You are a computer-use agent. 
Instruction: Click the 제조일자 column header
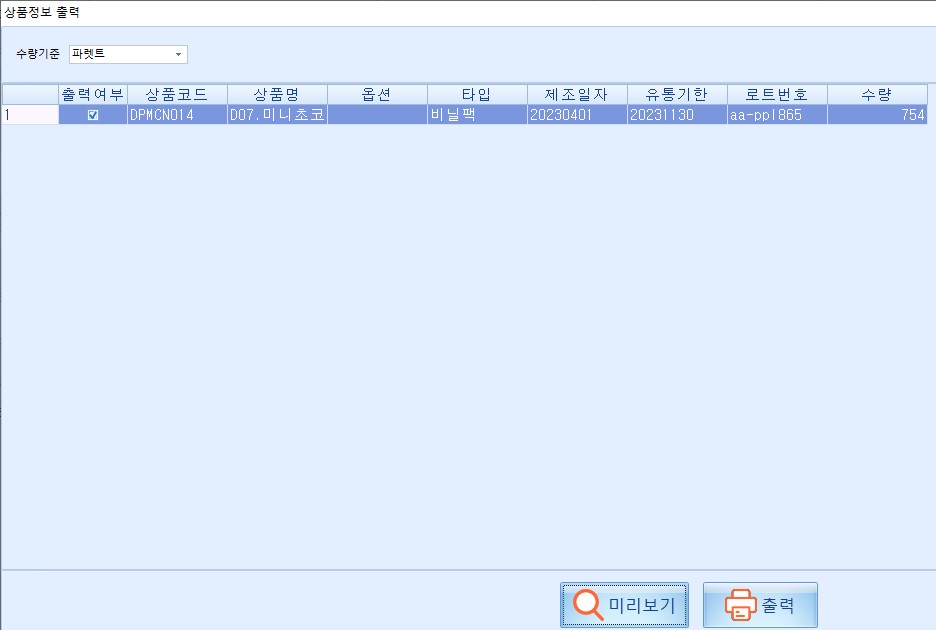[x=577, y=94]
